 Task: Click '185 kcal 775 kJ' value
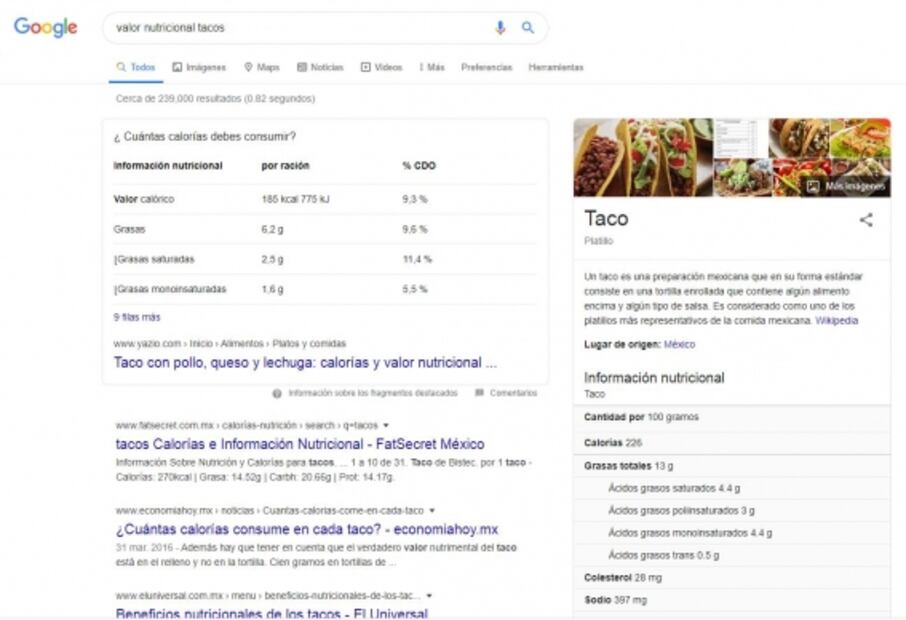295,199
